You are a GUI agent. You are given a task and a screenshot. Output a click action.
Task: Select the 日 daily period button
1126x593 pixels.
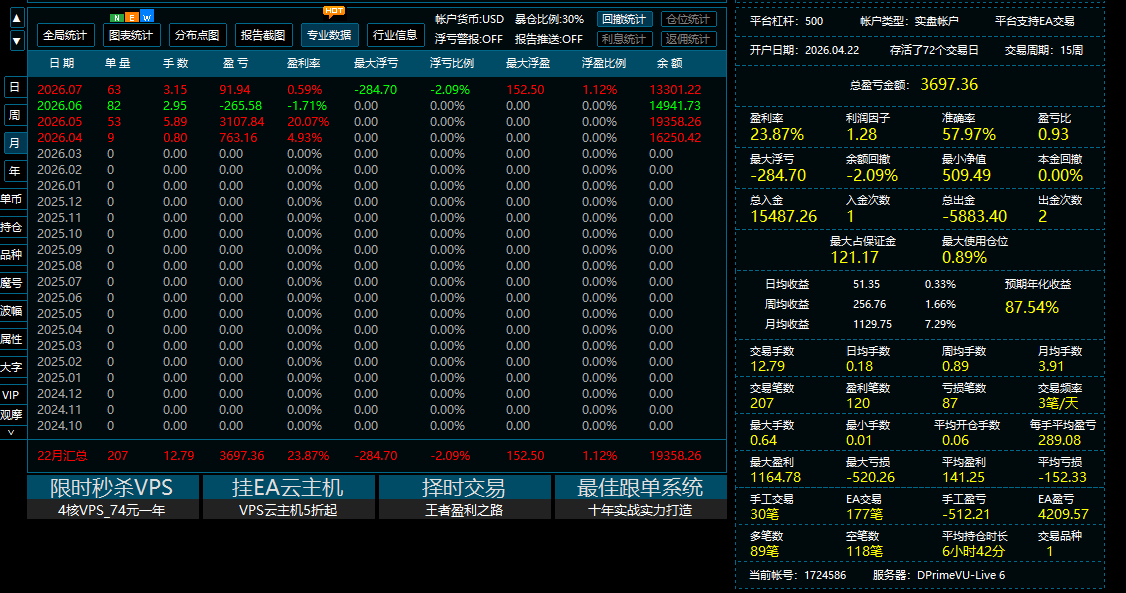[14, 87]
